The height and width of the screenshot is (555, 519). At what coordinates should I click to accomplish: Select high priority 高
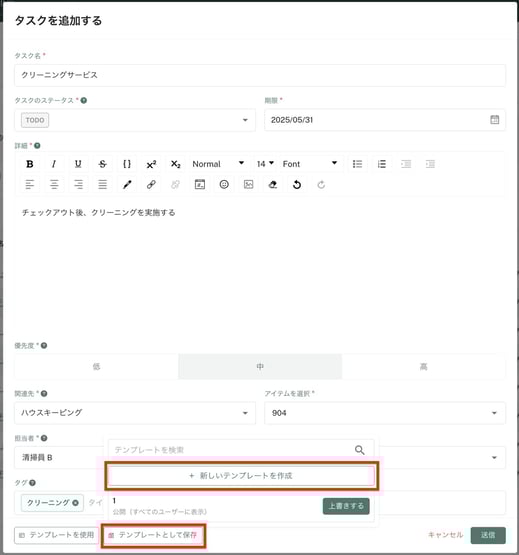(x=423, y=367)
